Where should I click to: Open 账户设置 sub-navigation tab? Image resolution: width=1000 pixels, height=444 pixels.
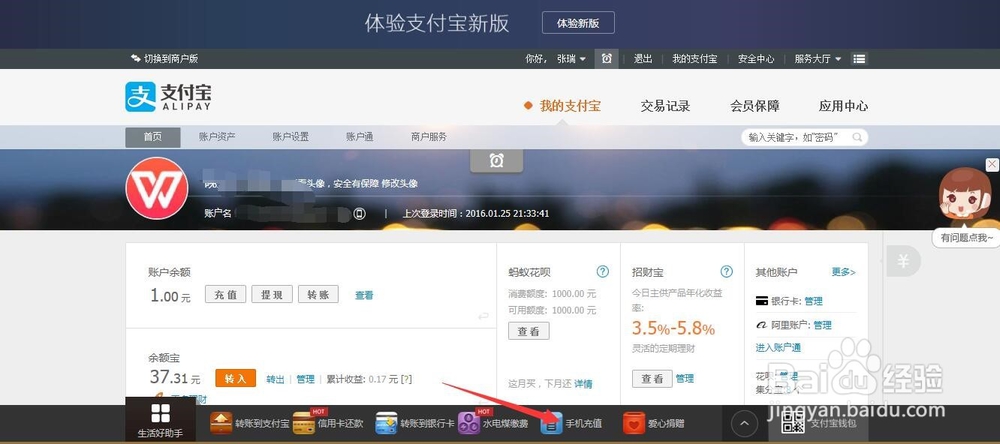point(291,137)
